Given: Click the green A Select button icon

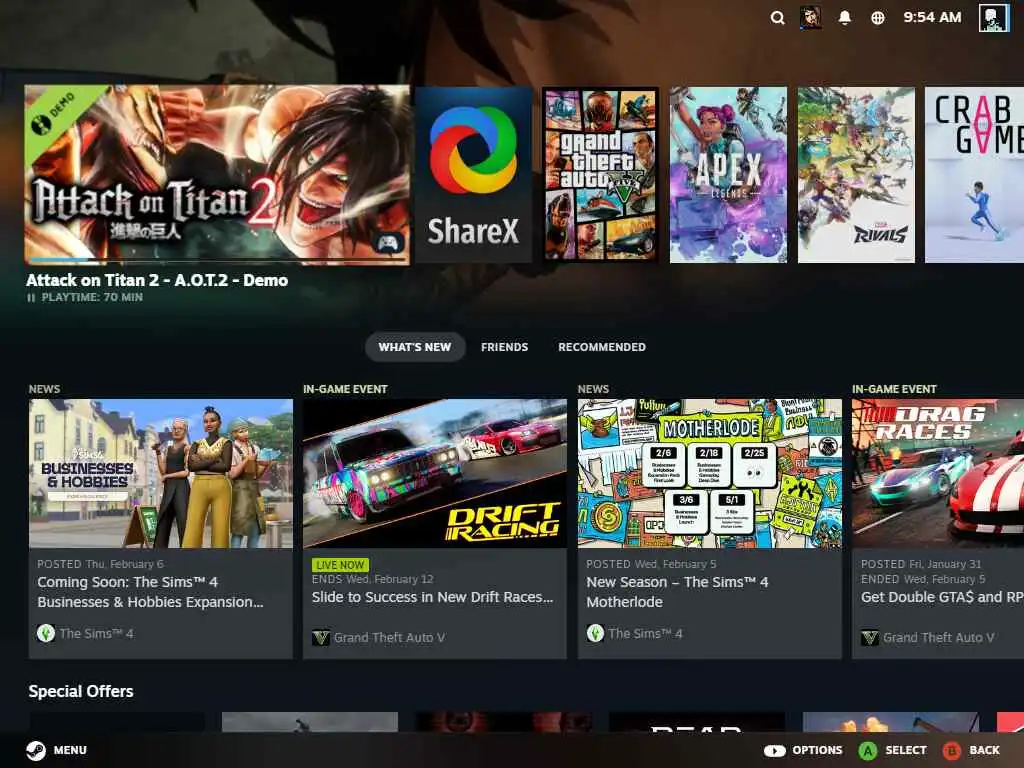Looking at the screenshot, I should pyautogui.click(x=868, y=751).
